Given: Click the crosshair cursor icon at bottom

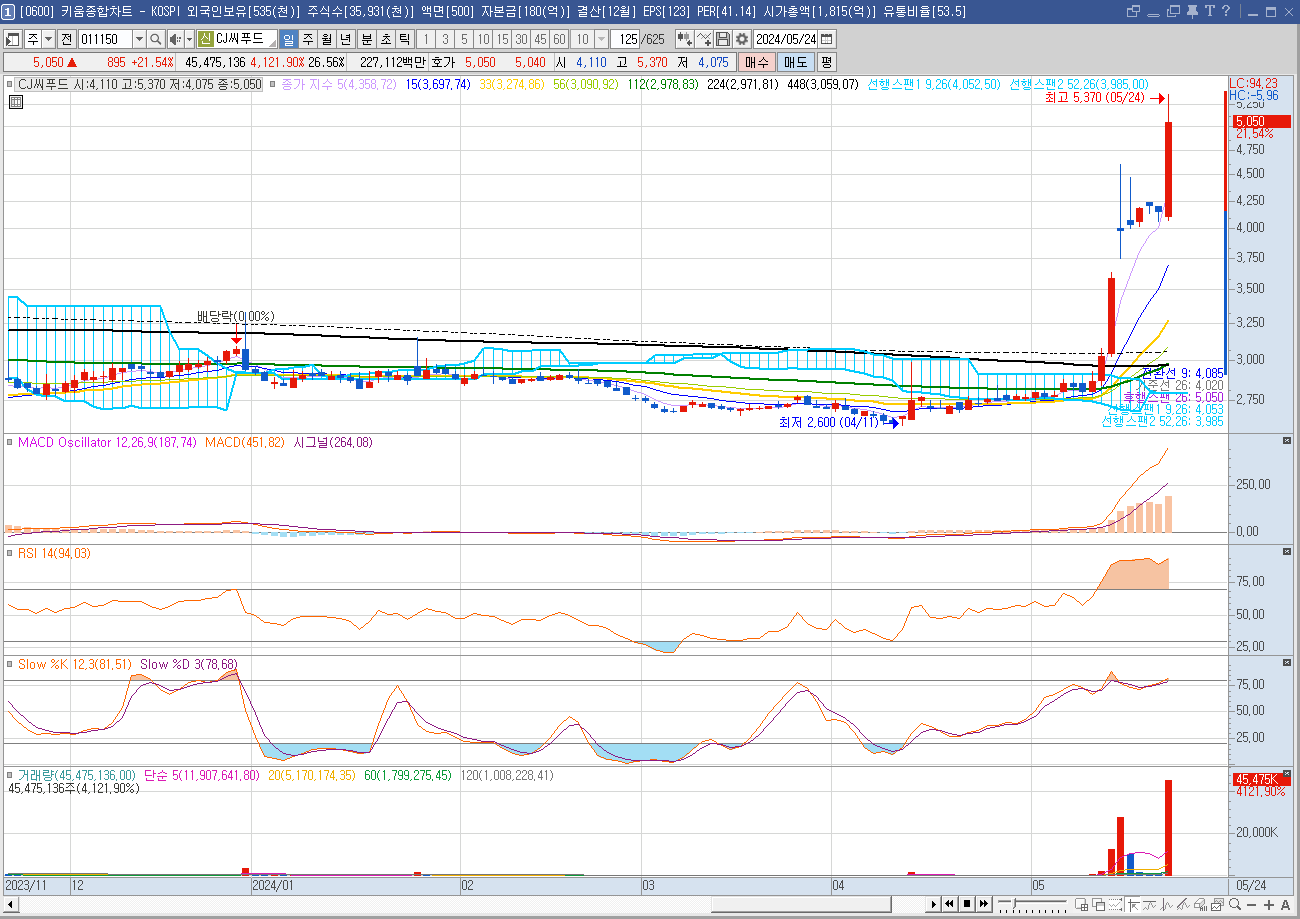Looking at the screenshot, I should tap(1133, 904).
